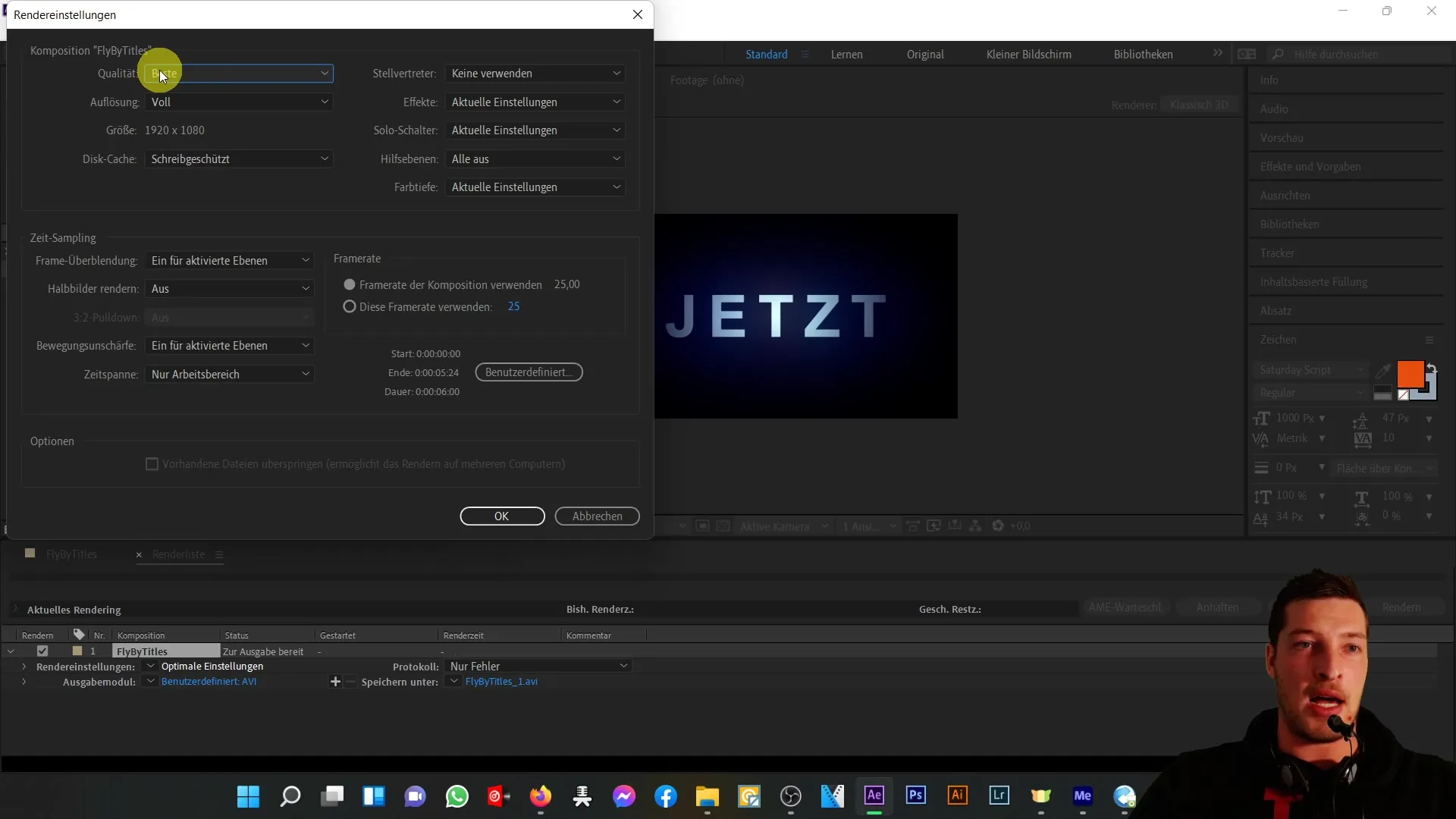The height and width of the screenshot is (819, 1456).
Task: Toggle the render checkbox for FlyByTitles
Action: click(x=42, y=651)
